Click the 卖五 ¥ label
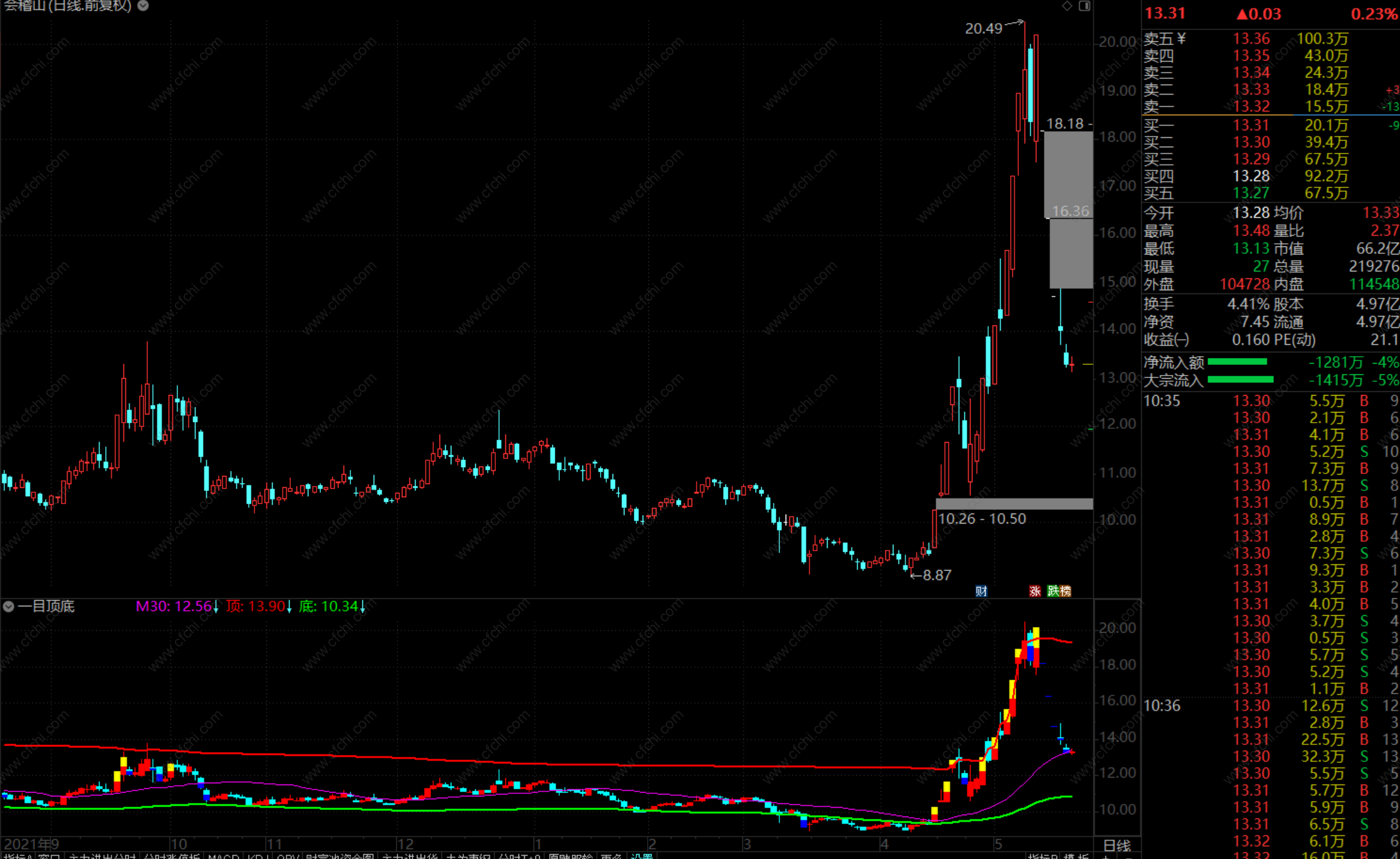1400x859 pixels. 1164,39
